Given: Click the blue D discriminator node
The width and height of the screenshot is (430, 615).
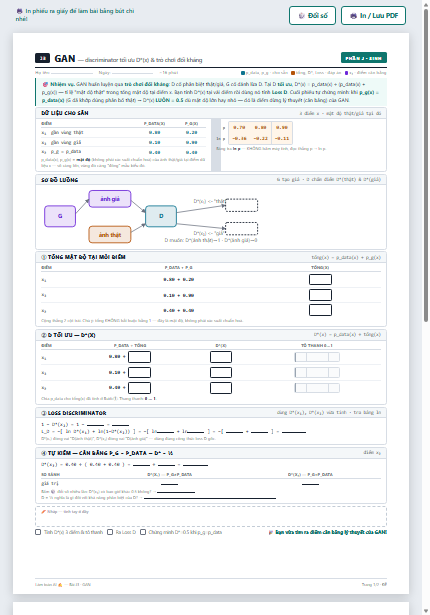Looking at the screenshot, I should pos(161,216).
